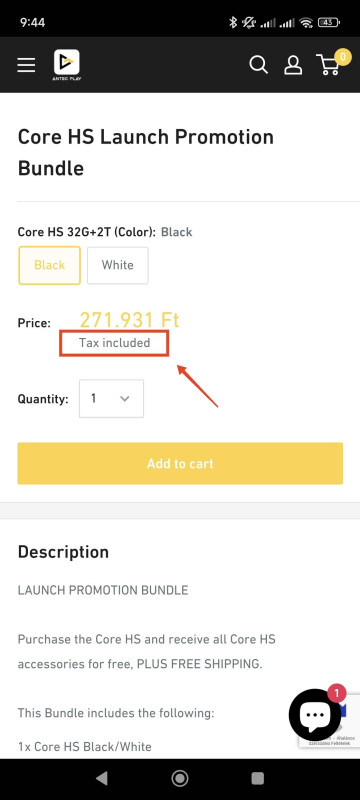Open the search magnifier icon
The image size is (360, 800).
coord(259,65)
